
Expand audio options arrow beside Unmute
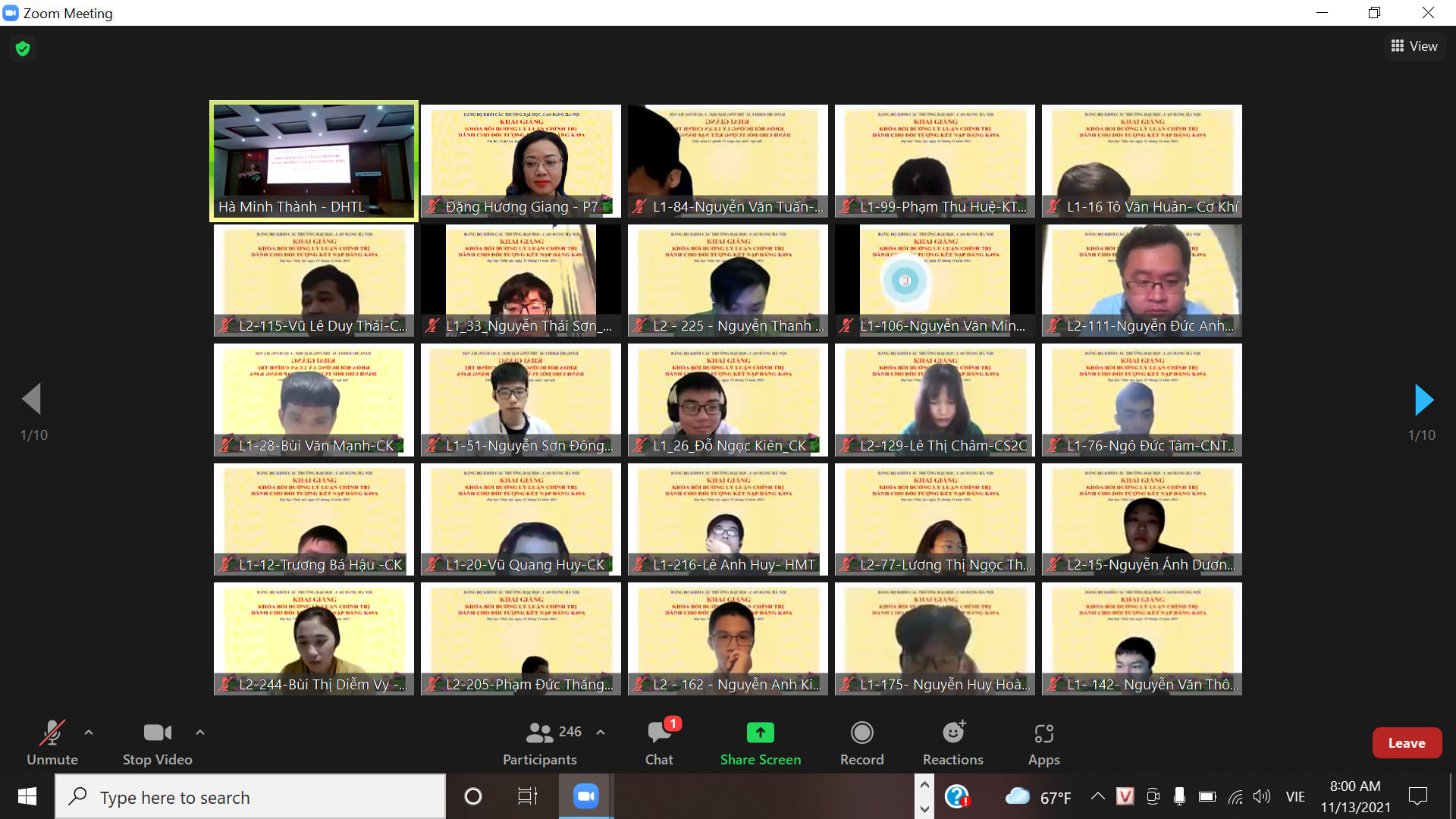(x=89, y=733)
